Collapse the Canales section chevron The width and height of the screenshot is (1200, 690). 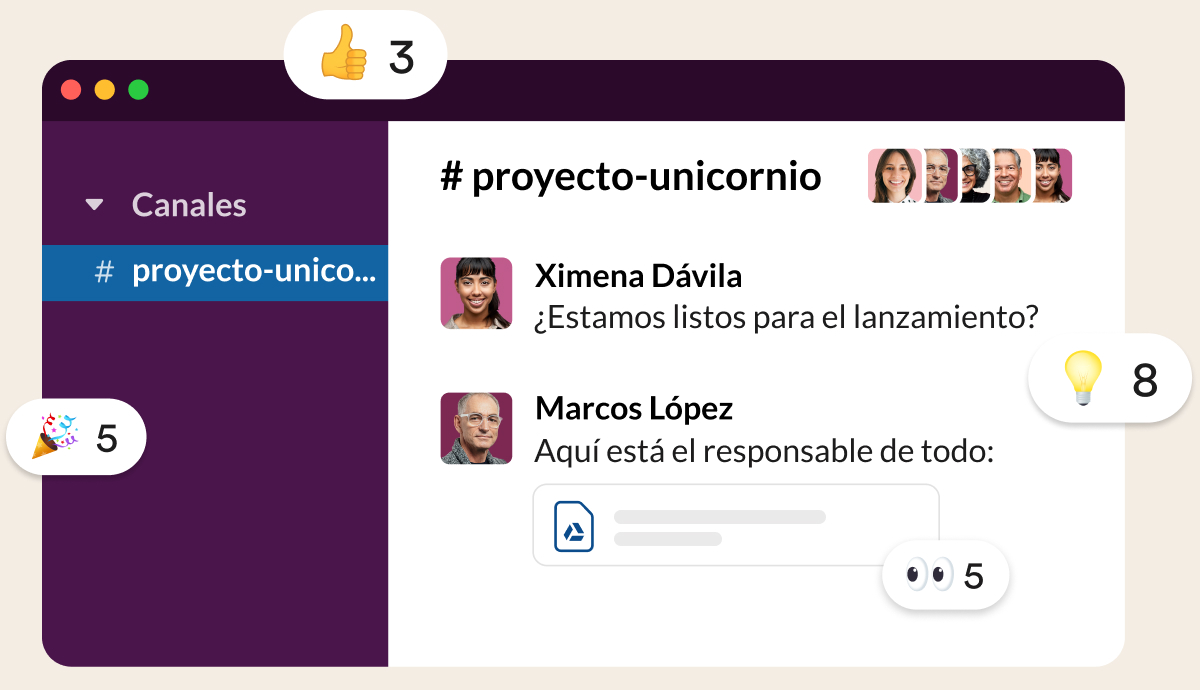coord(93,204)
